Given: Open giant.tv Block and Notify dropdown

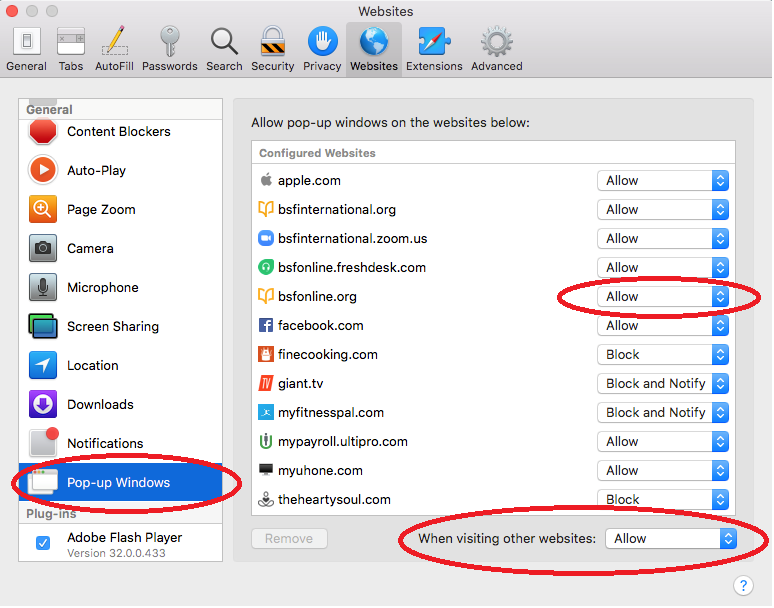Looking at the screenshot, I should pyautogui.click(x=663, y=383).
